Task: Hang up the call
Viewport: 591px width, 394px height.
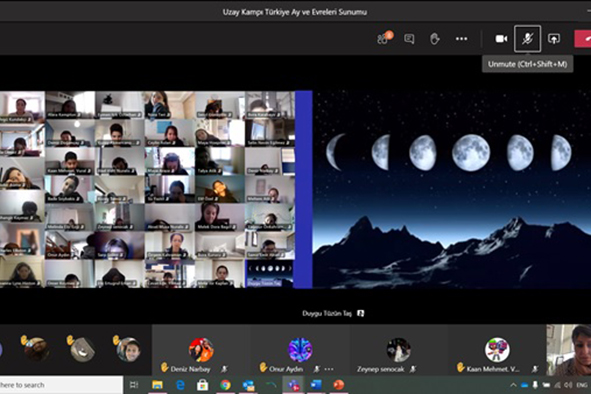Action: 583,38
